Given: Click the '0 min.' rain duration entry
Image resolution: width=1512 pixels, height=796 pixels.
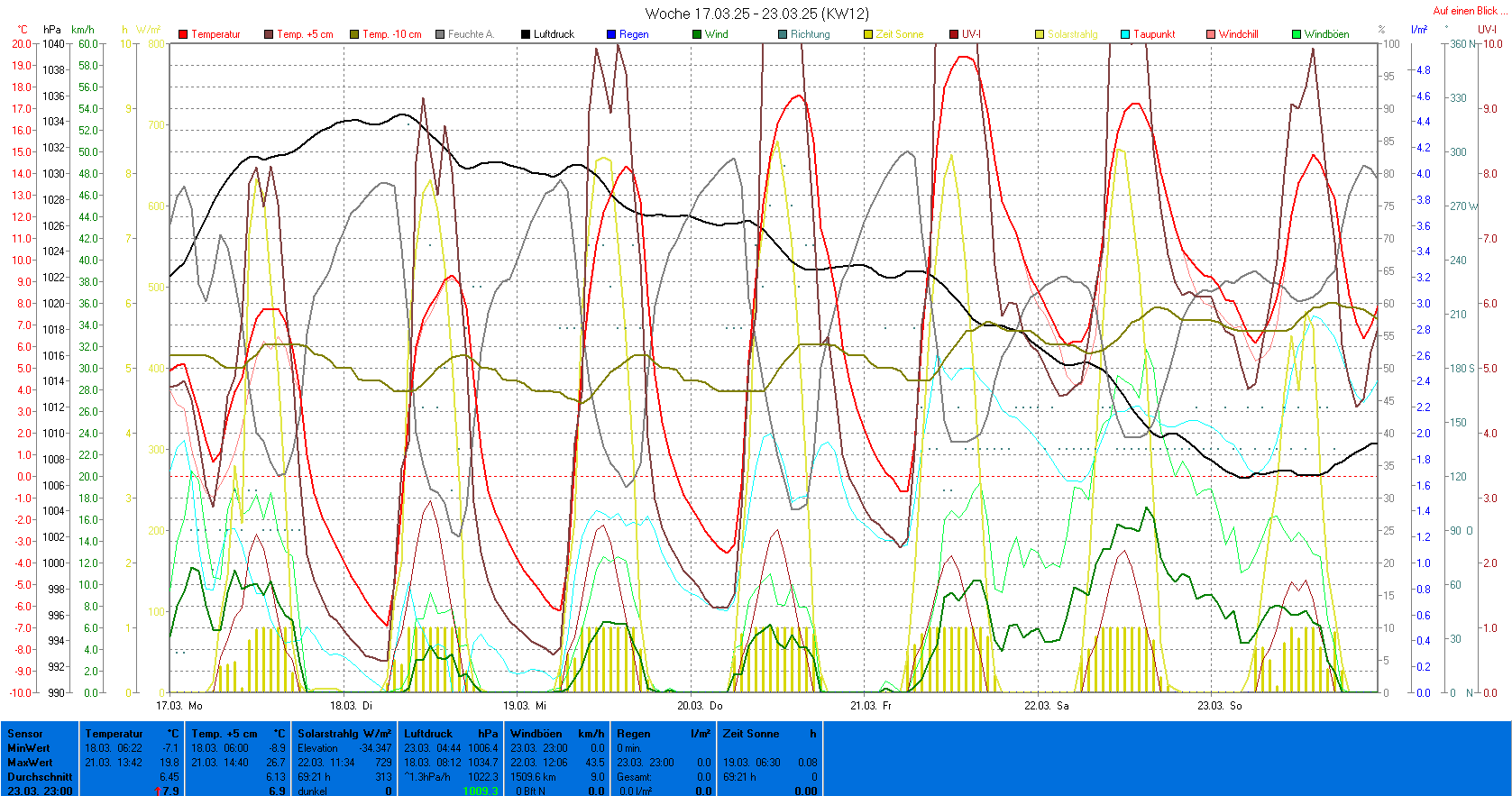Looking at the screenshot, I should 629,748.
